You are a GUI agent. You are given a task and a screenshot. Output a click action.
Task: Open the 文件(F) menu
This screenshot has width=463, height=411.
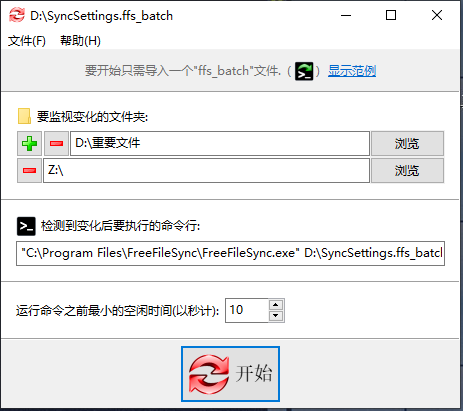(x=27, y=41)
